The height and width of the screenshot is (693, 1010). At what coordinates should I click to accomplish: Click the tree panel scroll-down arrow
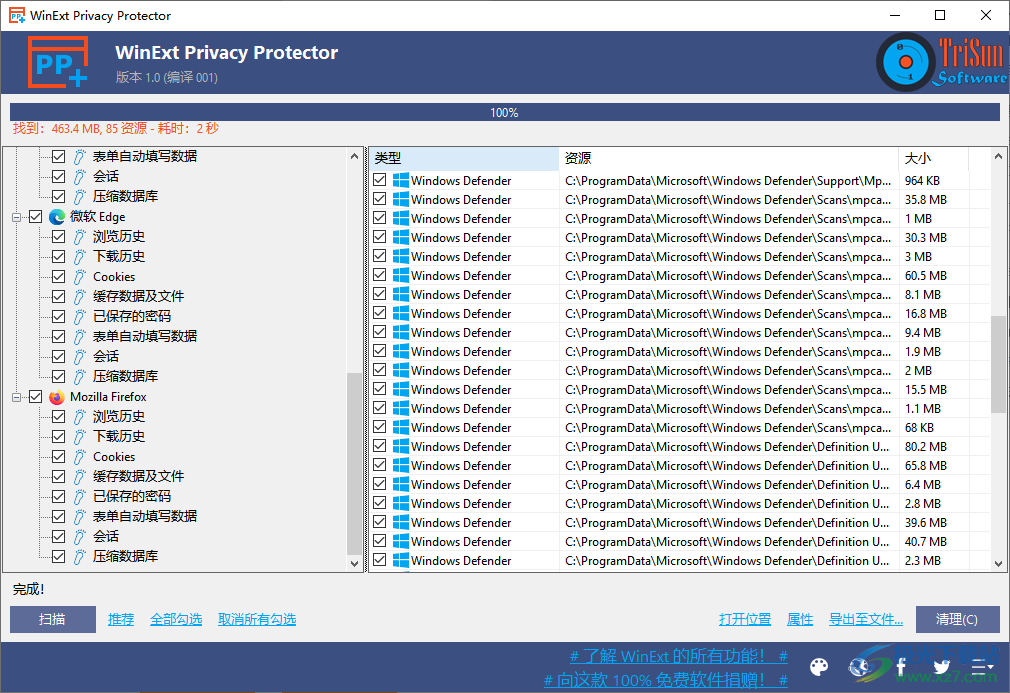(354, 563)
